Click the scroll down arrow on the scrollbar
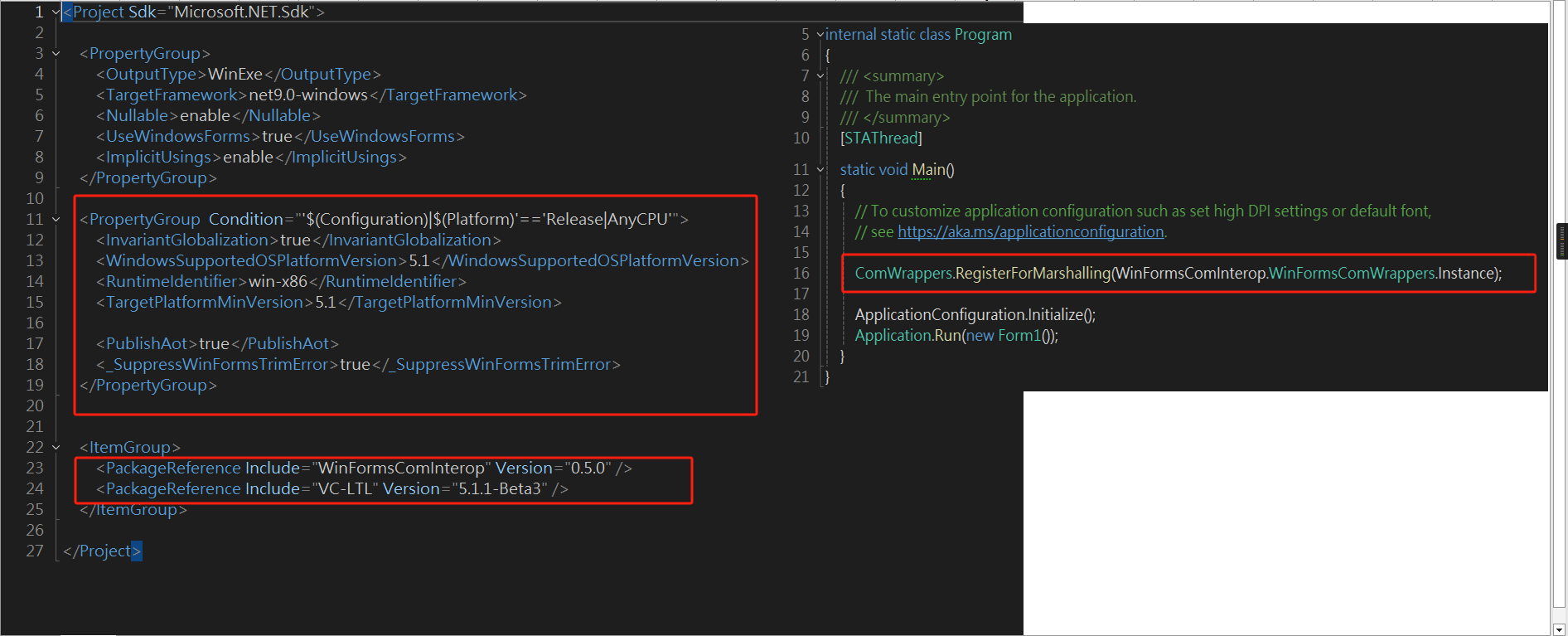1568x636 pixels. (x=1558, y=629)
